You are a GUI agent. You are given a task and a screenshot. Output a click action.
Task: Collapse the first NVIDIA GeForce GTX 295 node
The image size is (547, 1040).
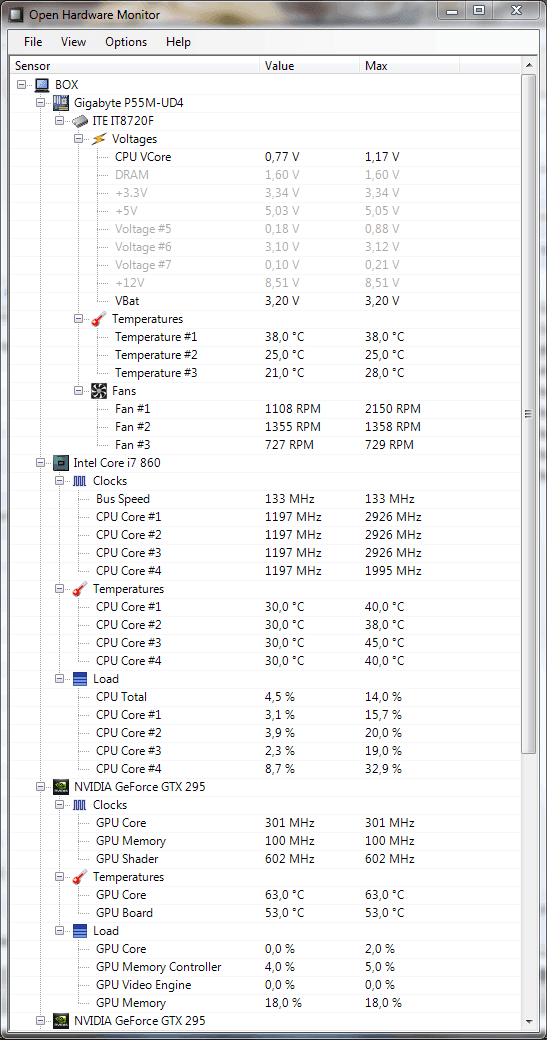pyautogui.click(x=40, y=787)
